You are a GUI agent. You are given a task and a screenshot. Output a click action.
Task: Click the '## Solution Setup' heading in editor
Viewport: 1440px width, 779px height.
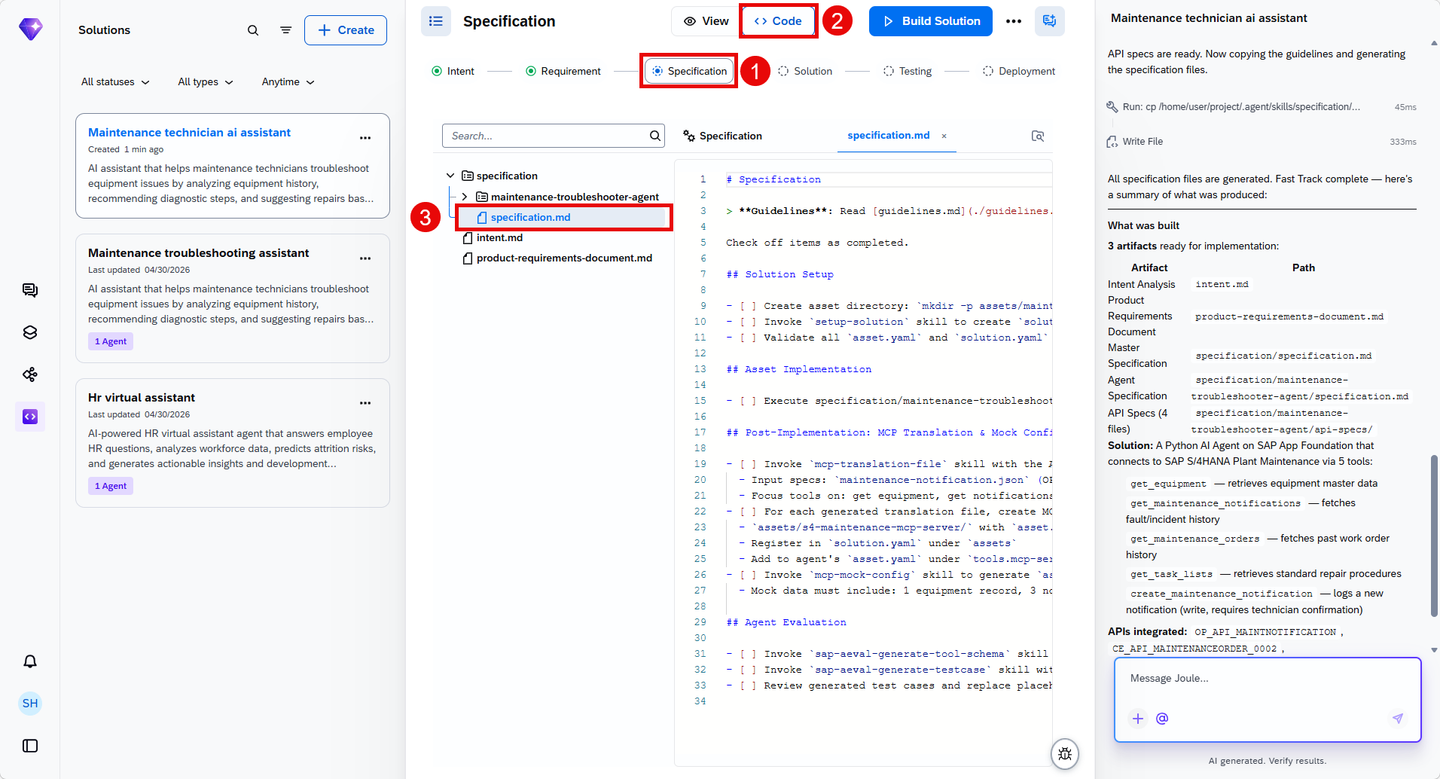point(780,274)
